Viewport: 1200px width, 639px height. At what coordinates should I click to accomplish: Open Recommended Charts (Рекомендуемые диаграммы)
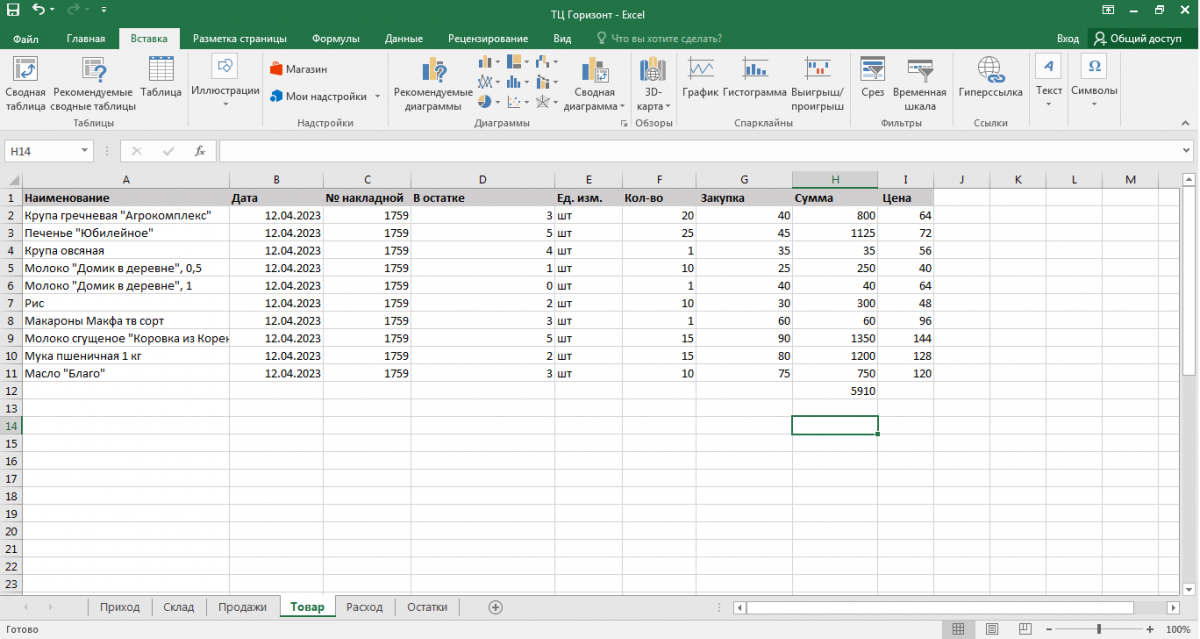[x=433, y=83]
